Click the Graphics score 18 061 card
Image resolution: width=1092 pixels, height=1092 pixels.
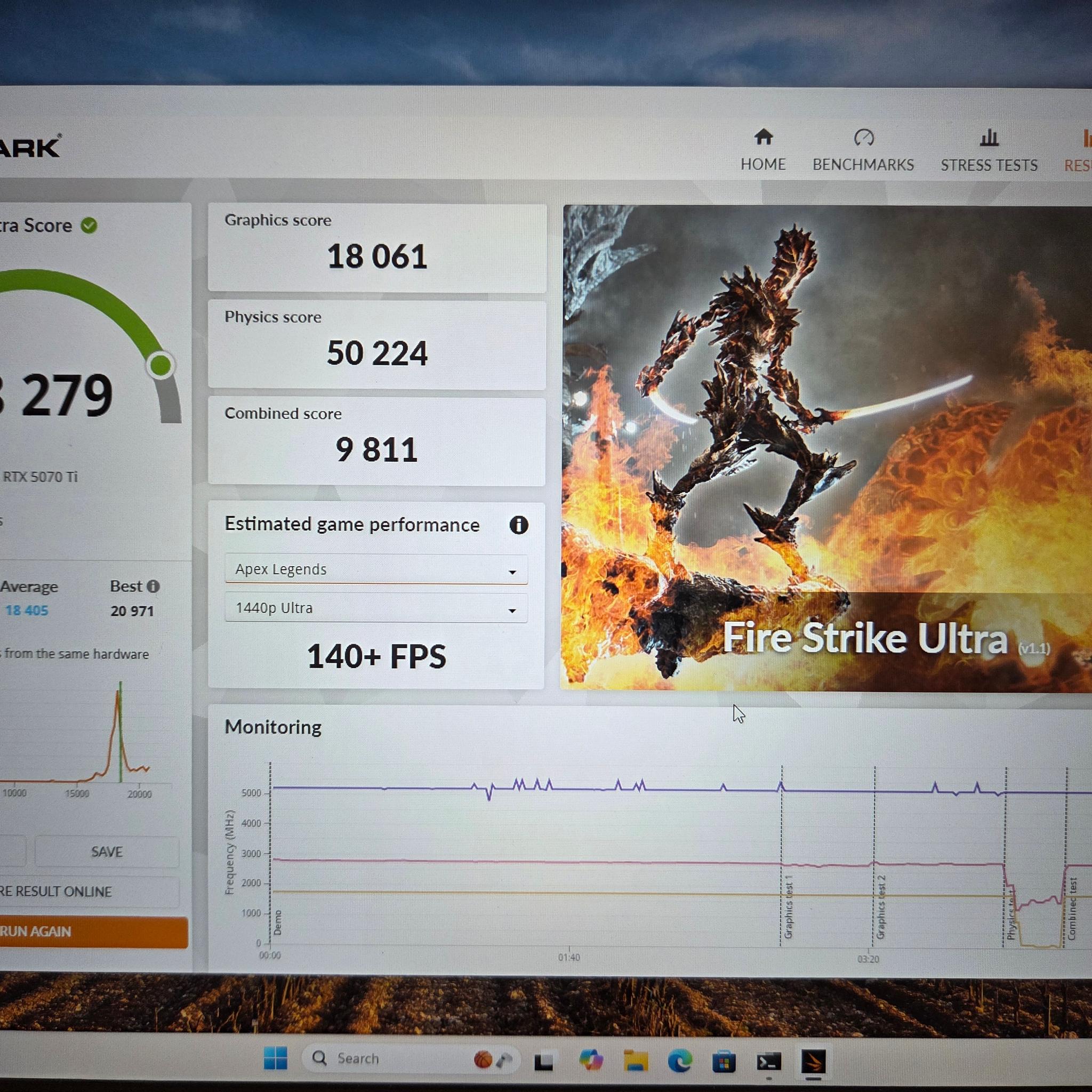click(377, 248)
